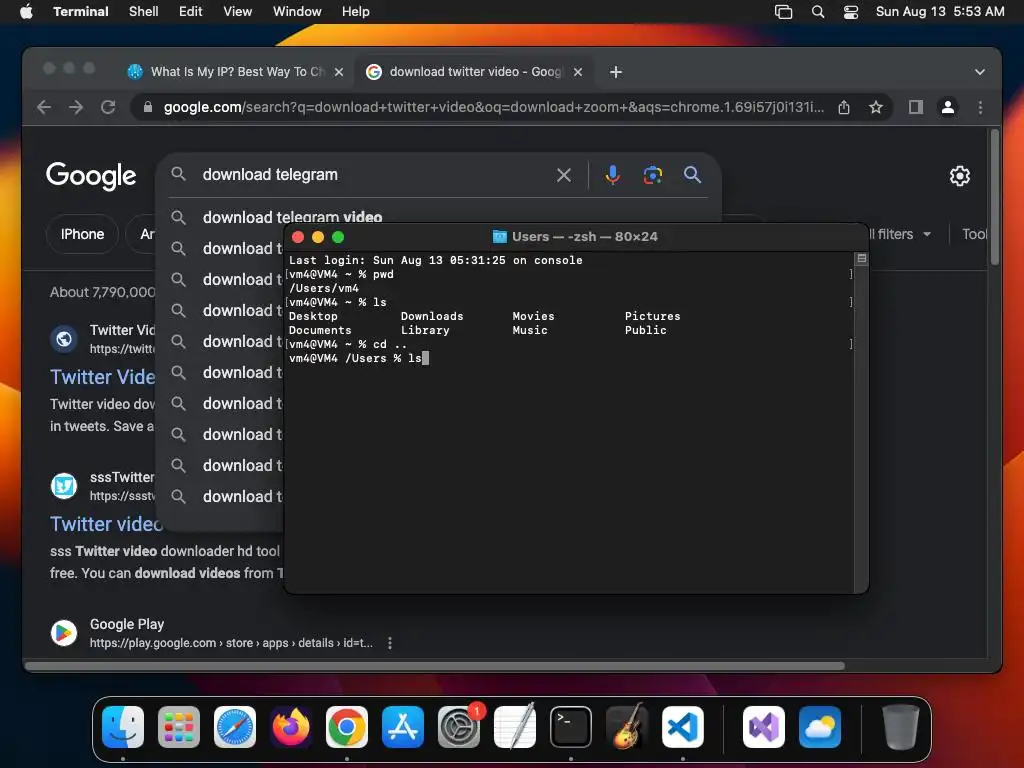Viewport: 1024px width, 768px height.
Task: Open App Store from the Dock
Action: click(x=403, y=727)
